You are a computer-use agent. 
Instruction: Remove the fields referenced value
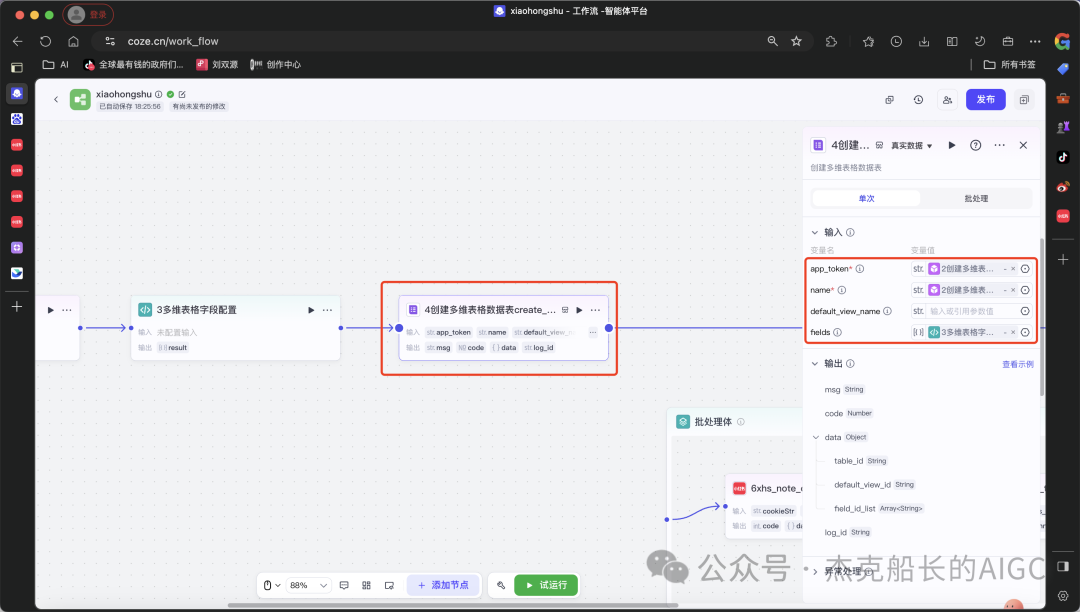(x=1012, y=333)
